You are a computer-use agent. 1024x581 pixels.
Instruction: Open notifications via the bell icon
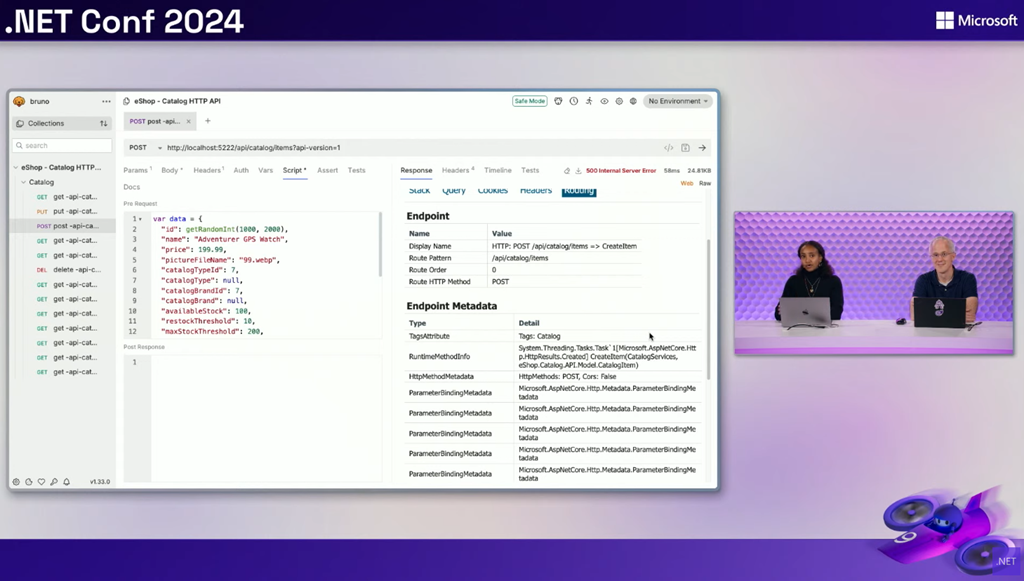pyautogui.click(x=67, y=482)
